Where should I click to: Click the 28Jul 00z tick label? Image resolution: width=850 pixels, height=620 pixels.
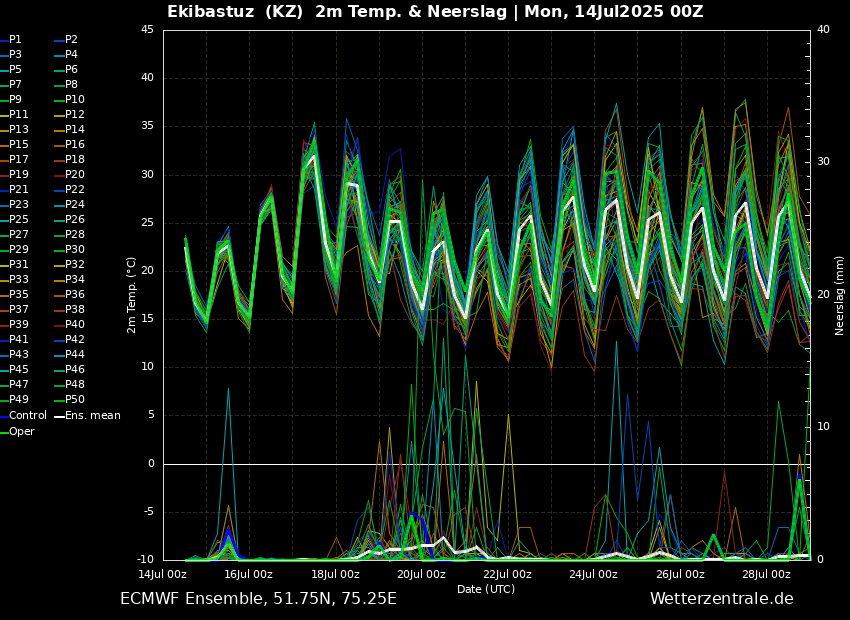coord(766,574)
